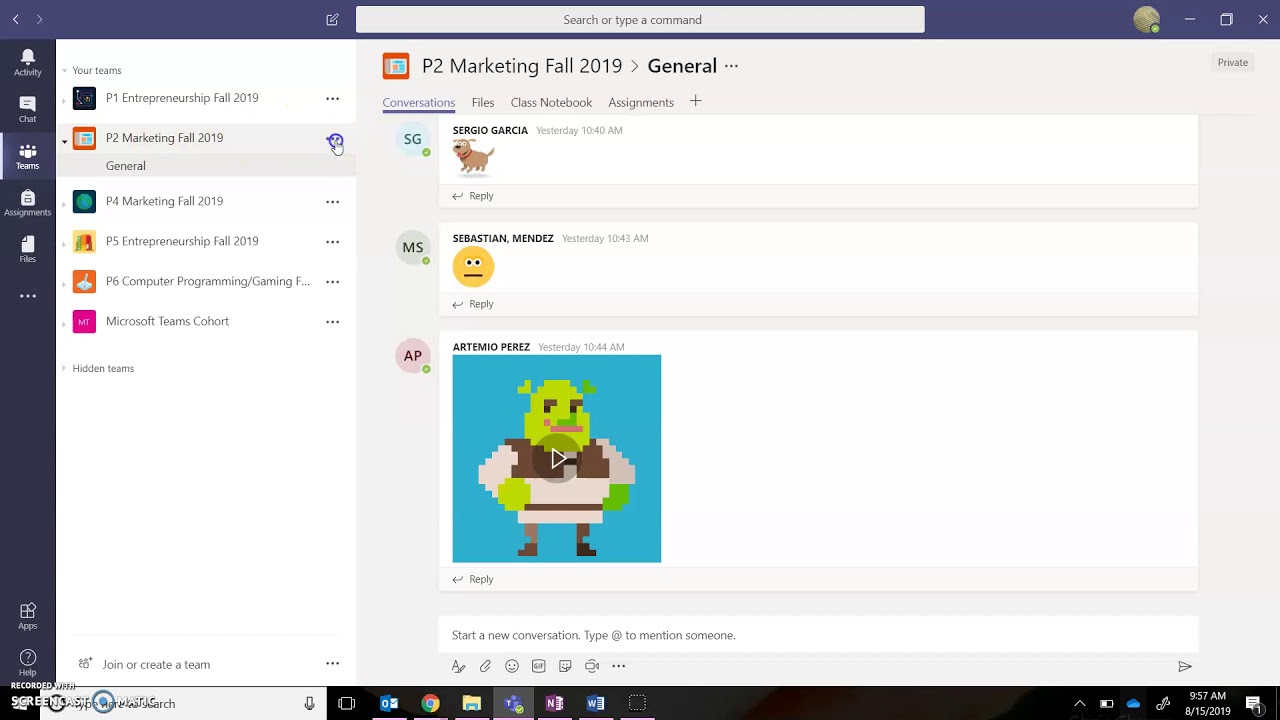Select the General channel

pyautogui.click(x=126, y=166)
